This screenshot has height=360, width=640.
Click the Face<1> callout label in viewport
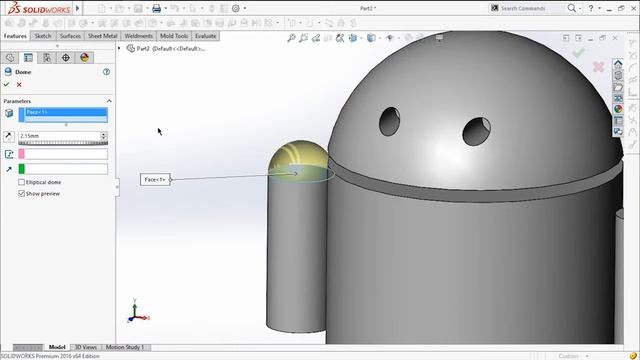(x=155, y=180)
